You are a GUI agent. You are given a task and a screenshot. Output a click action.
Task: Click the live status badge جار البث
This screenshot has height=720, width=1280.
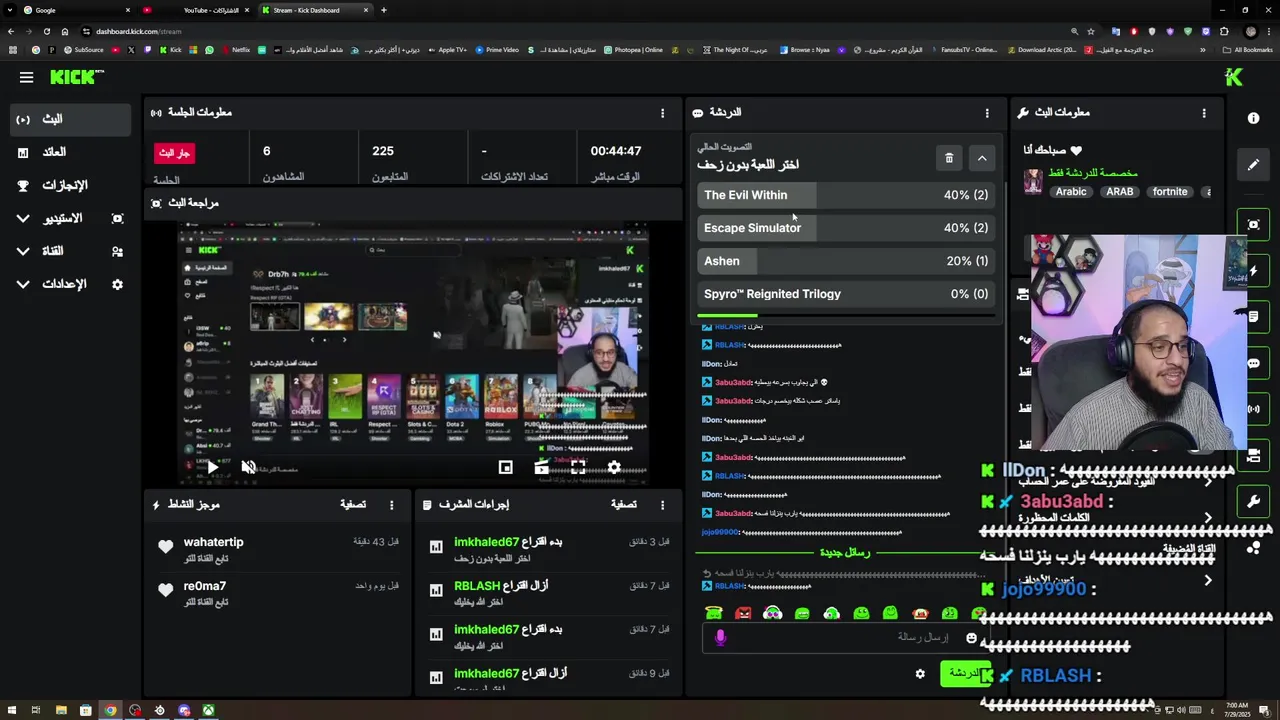click(x=174, y=153)
